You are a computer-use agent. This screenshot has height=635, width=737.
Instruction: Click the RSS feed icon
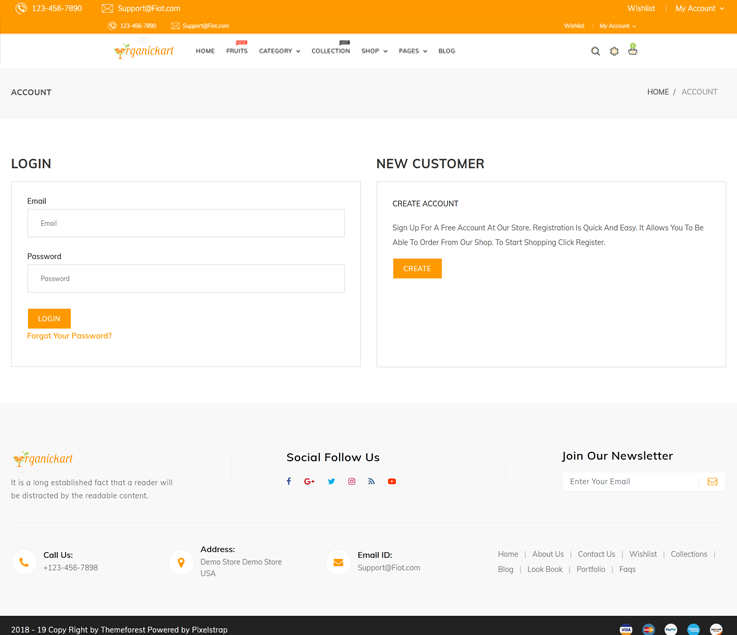[x=371, y=481]
